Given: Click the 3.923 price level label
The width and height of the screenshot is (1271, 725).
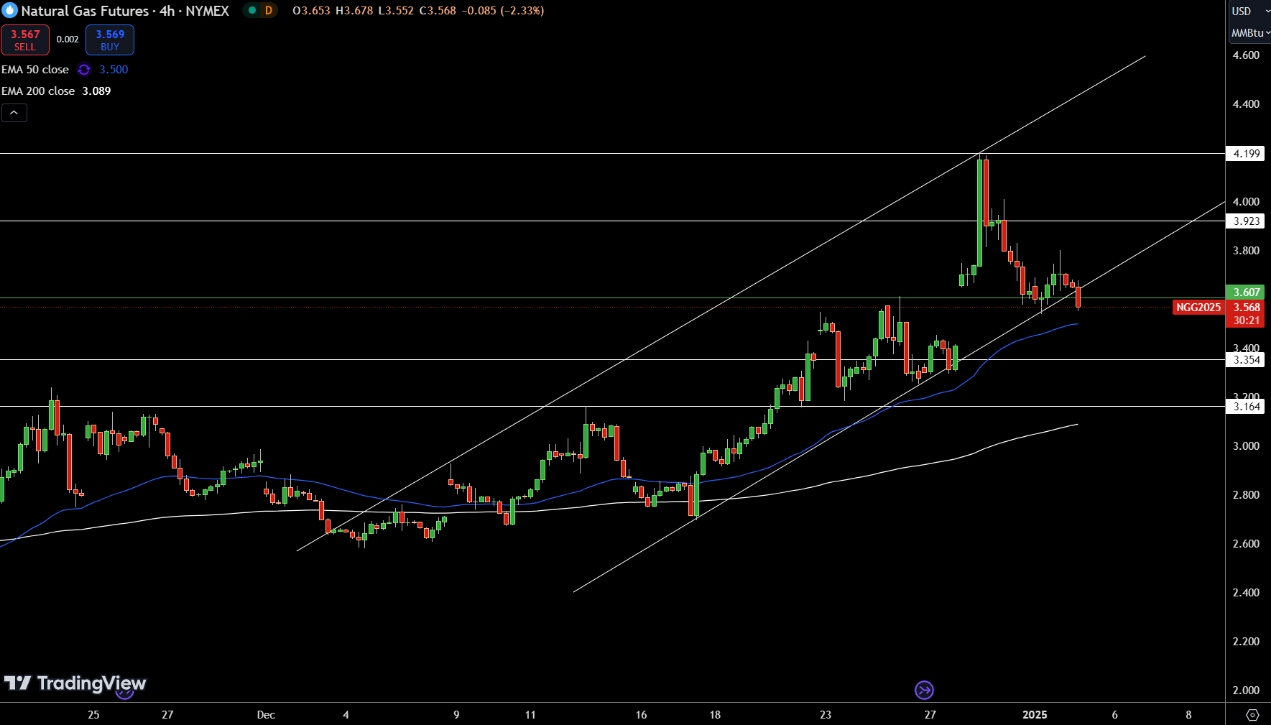Looking at the screenshot, I should (1246, 221).
